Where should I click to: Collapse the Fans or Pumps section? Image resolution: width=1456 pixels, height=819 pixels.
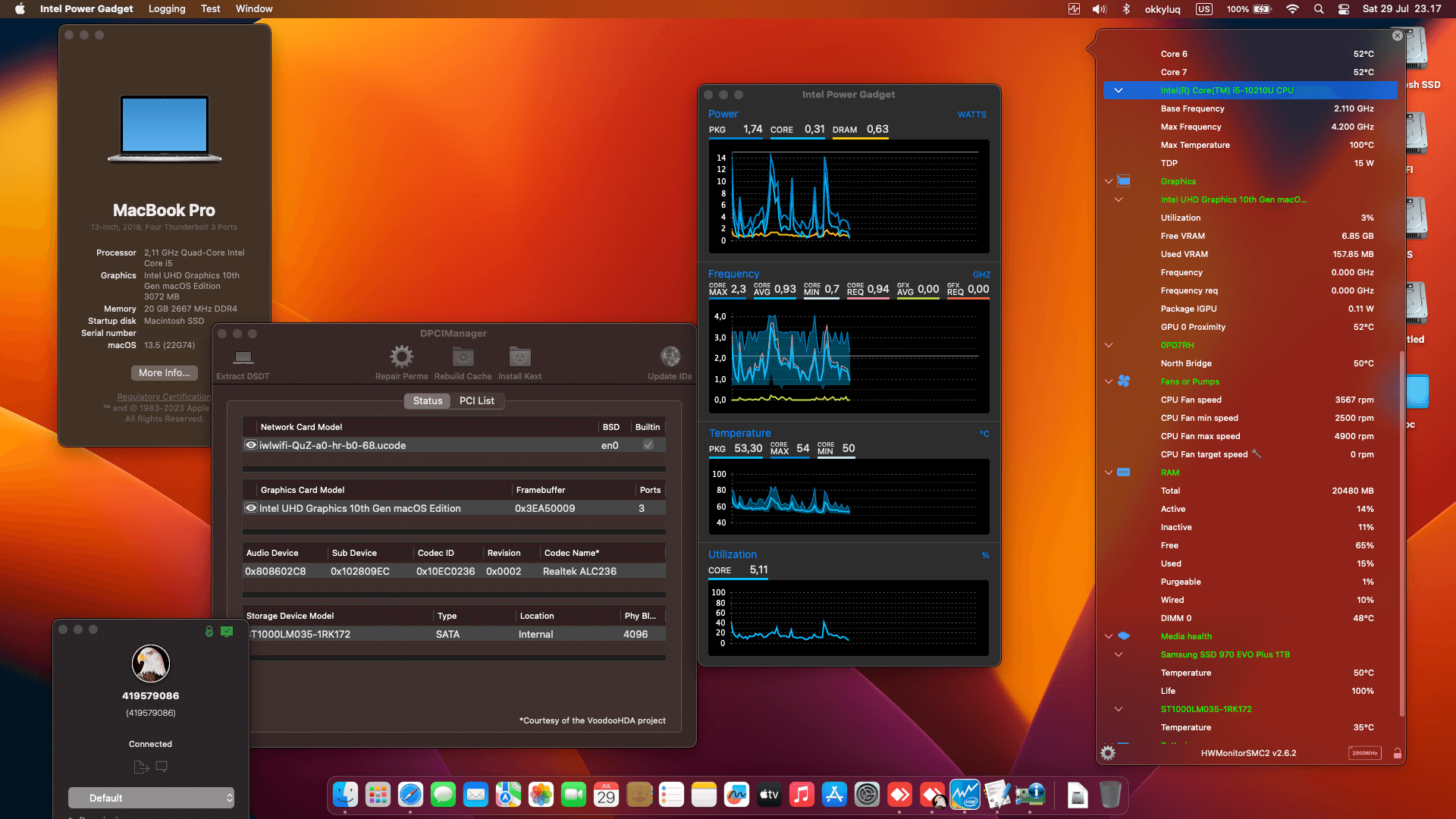tap(1109, 381)
